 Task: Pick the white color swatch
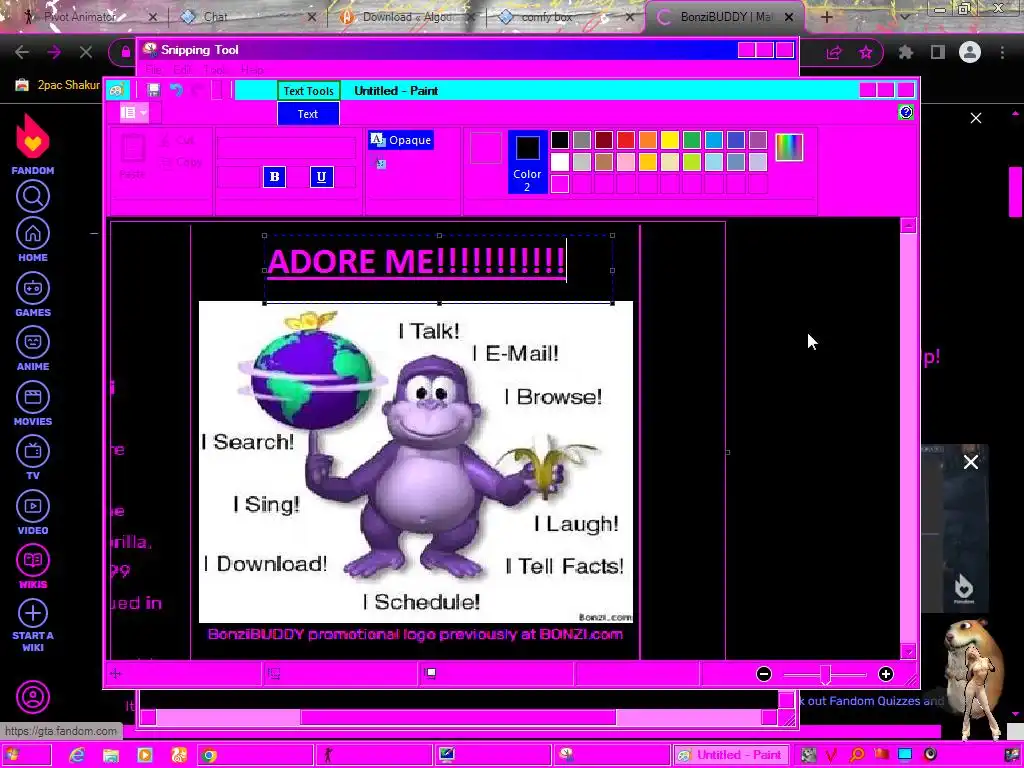(560, 162)
